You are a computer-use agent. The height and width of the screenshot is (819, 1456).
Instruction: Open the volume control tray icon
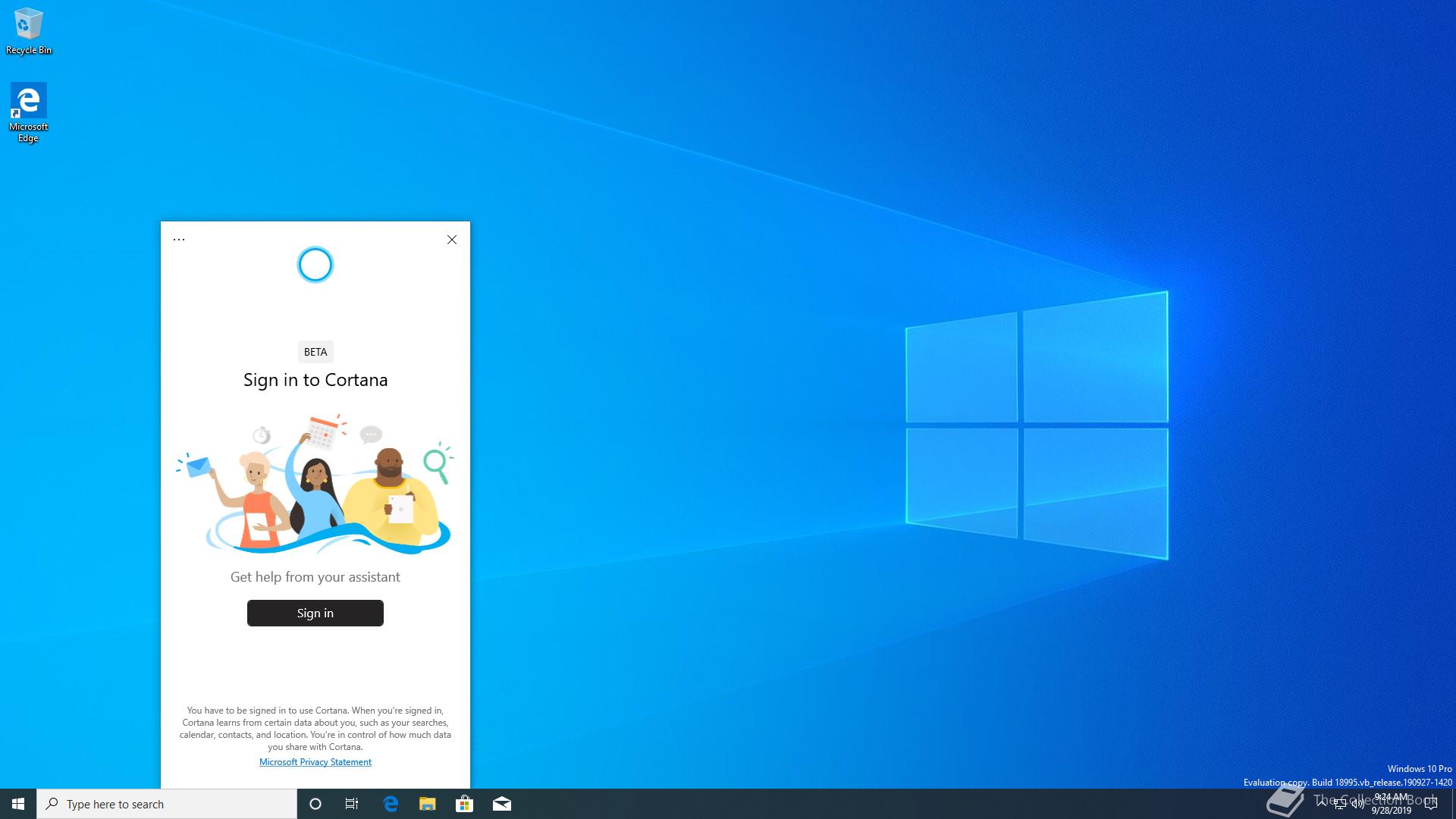[x=1357, y=804]
